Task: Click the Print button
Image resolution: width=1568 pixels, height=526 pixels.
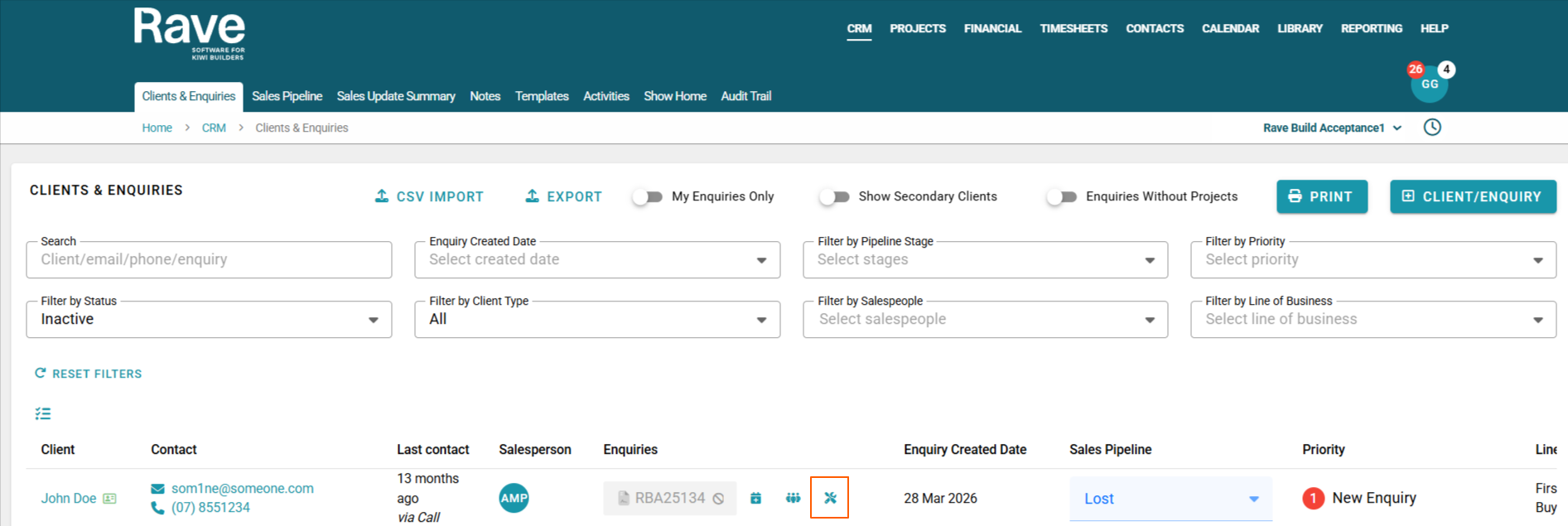Action: (1321, 197)
